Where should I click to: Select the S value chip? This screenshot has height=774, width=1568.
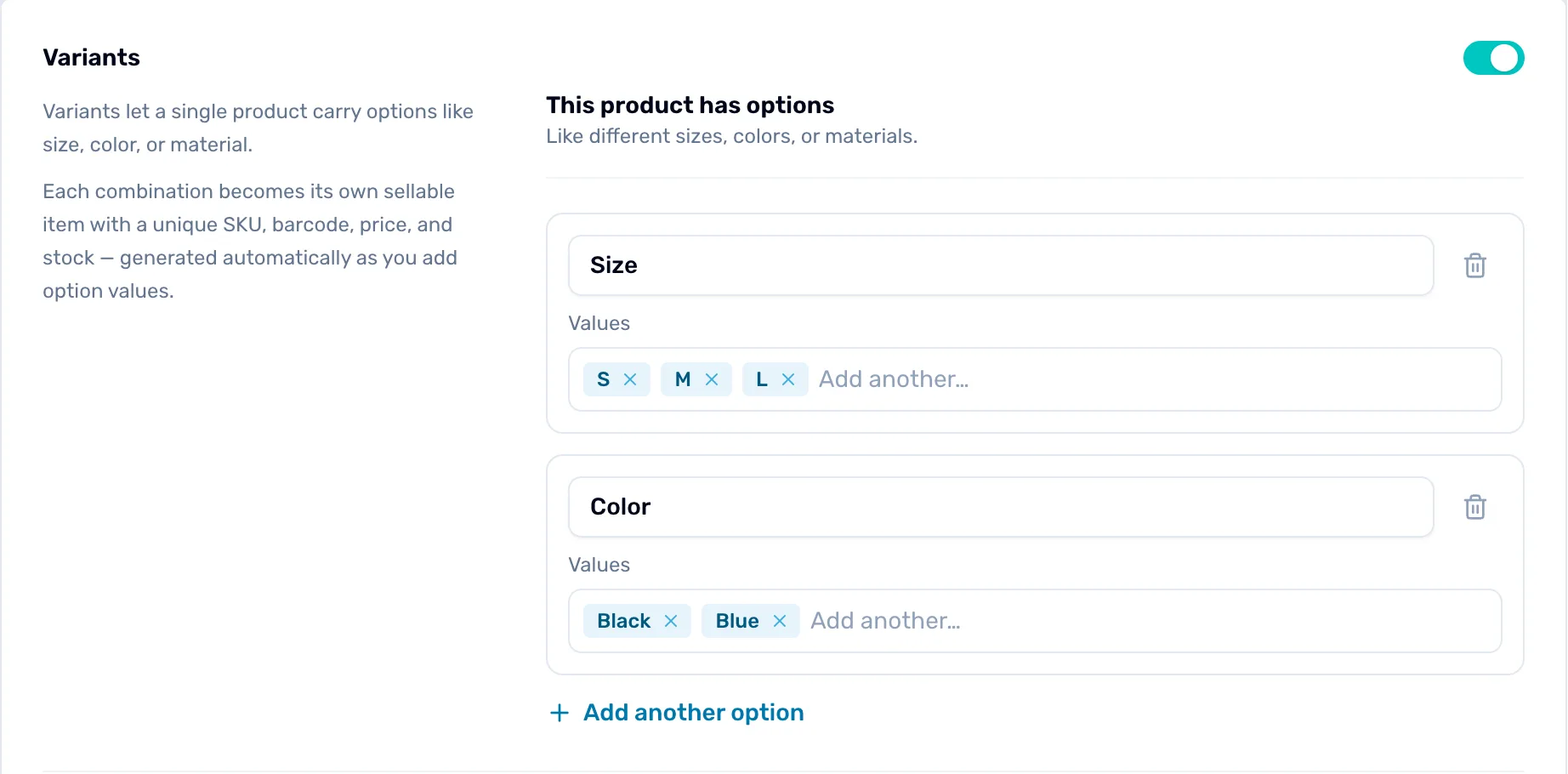click(x=616, y=379)
